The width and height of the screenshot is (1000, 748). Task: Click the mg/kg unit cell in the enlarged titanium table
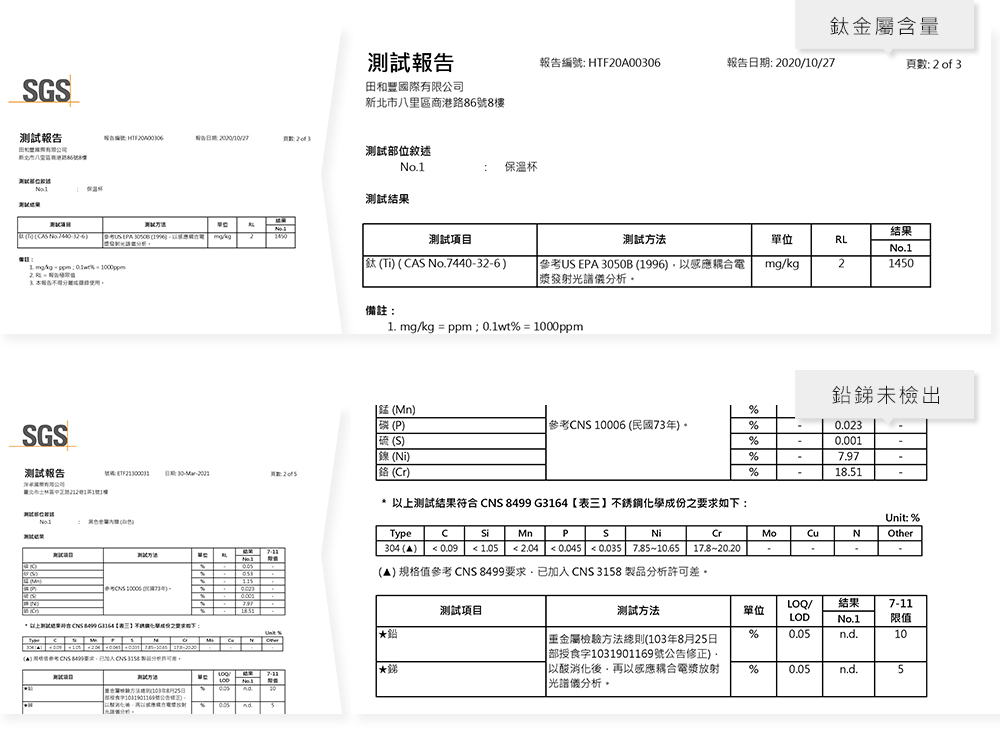[781, 272]
